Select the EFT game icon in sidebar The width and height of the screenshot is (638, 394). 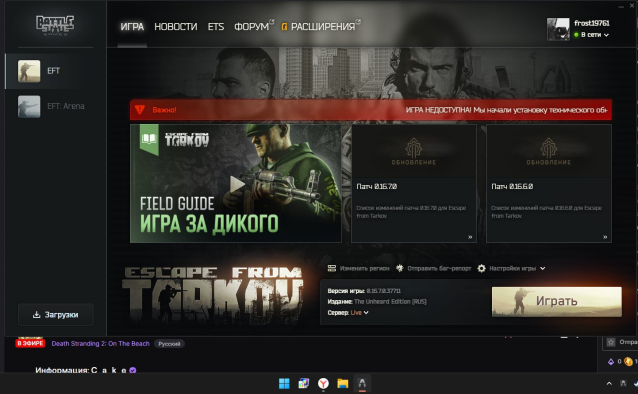pos(29,71)
